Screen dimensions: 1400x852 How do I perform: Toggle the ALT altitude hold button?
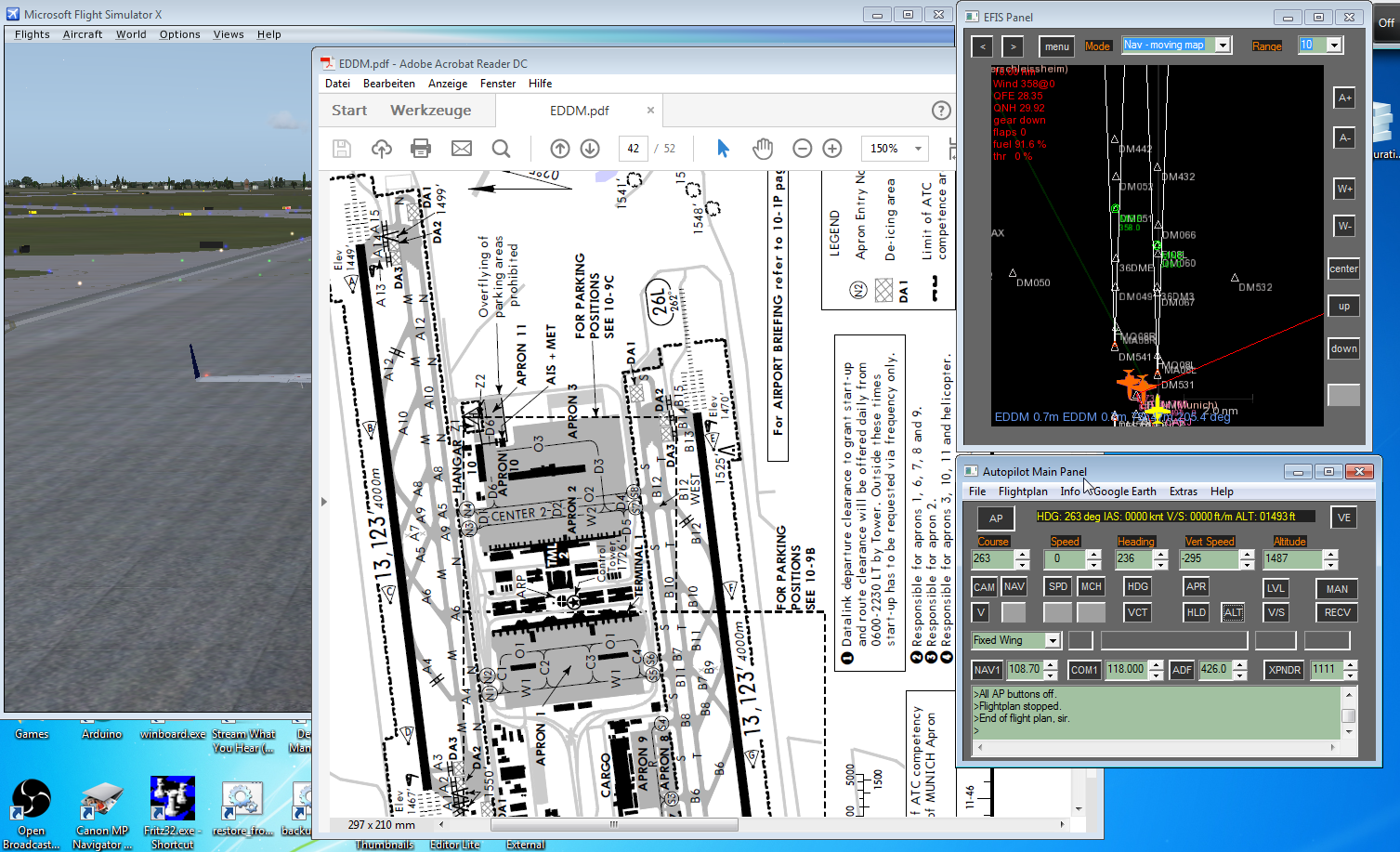(1233, 612)
